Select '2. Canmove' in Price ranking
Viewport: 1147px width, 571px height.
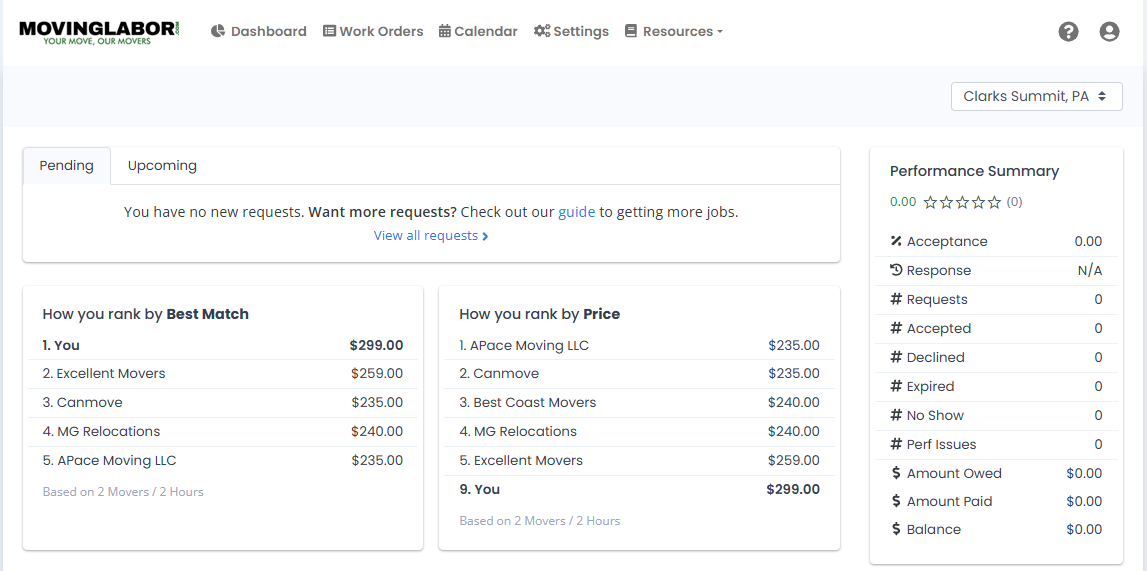click(x=639, y=374)
